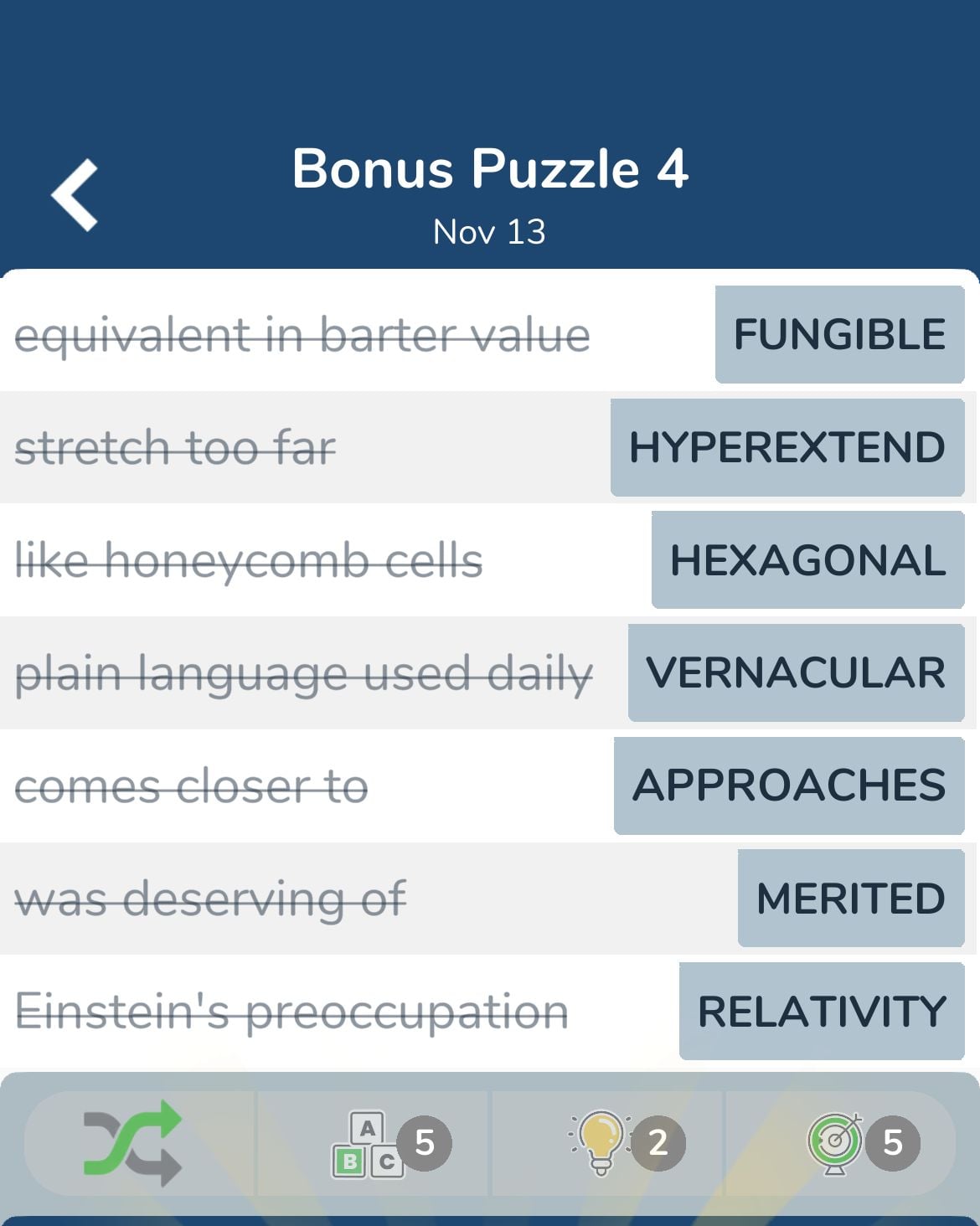Use the ABC letter blocks hint

click(368, 1145)
